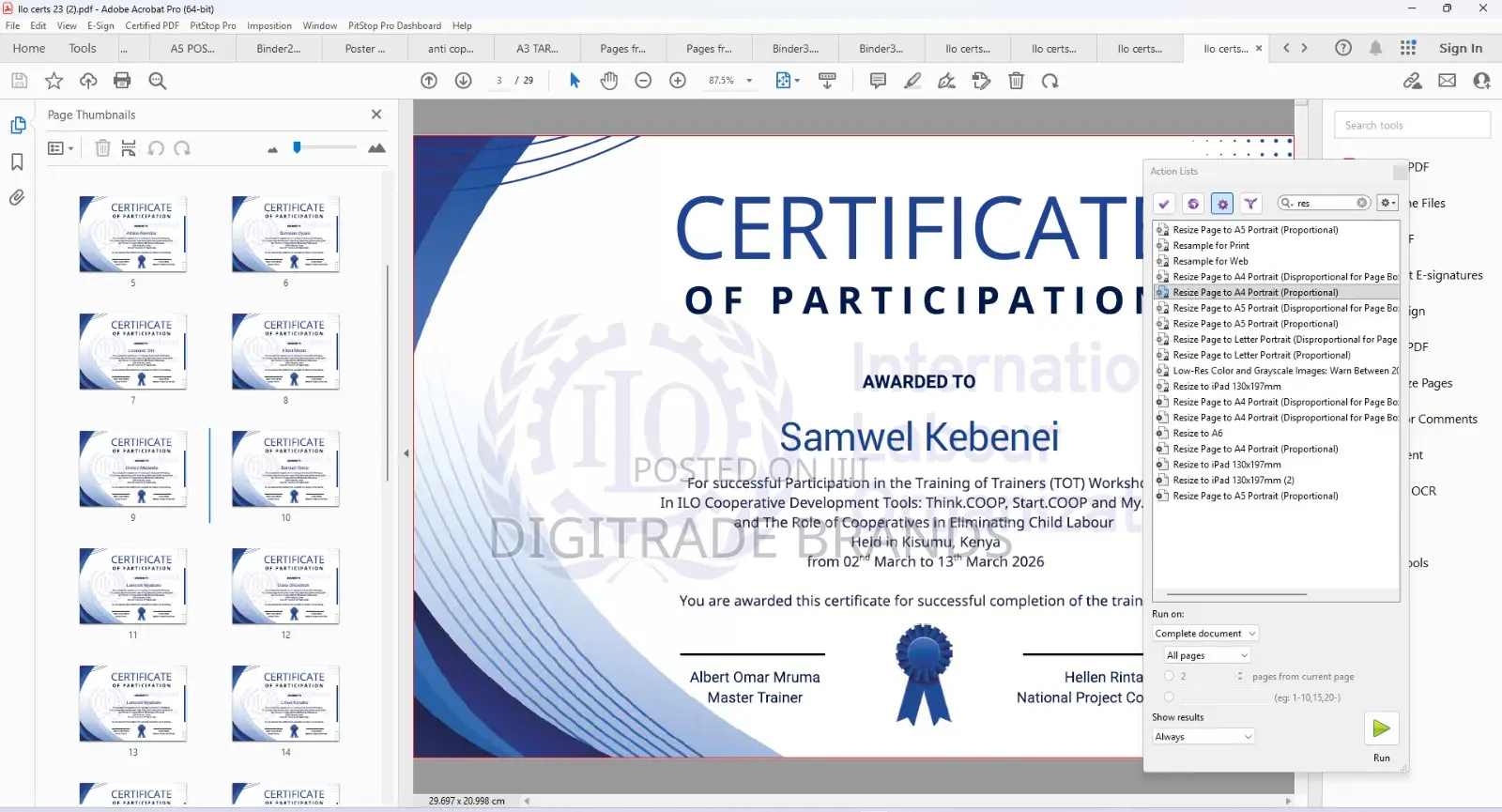1502x812 pixels.
Task: Collapse the left navigation pane arrow
Action: point(406,453)
